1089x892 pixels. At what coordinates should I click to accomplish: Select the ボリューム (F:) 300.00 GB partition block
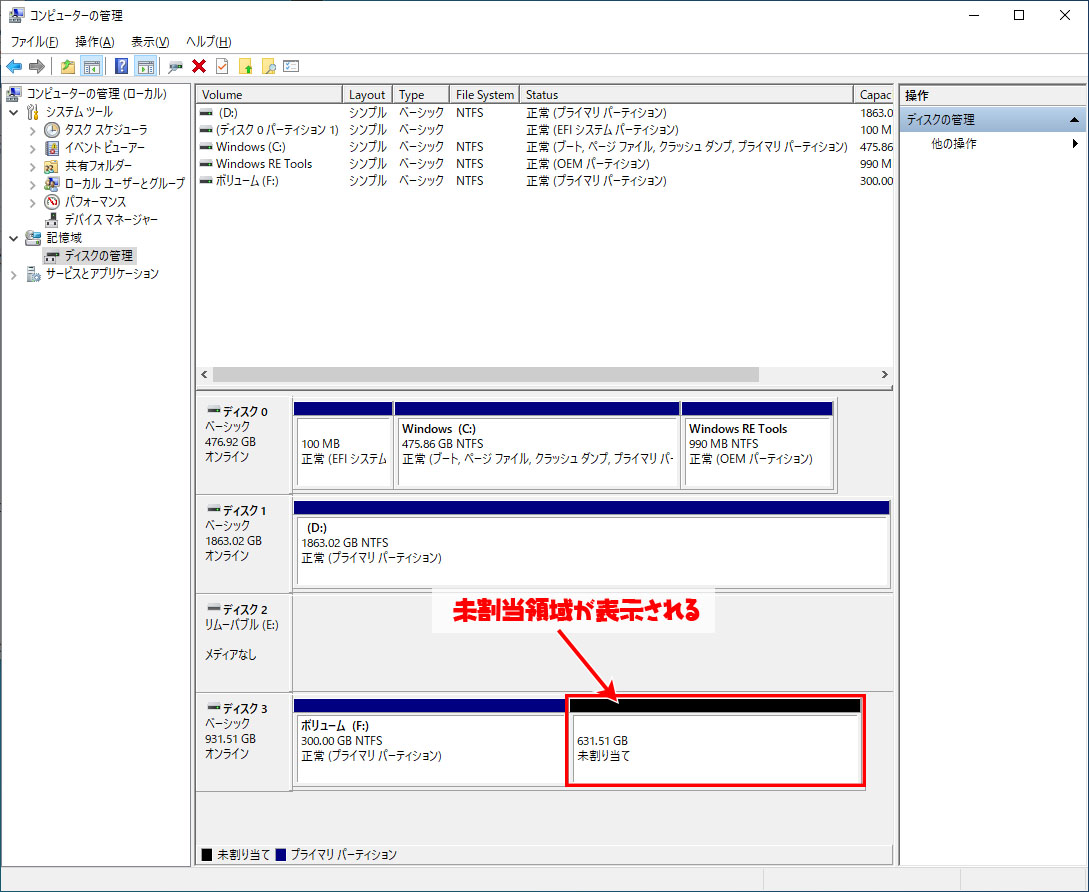click(x=430, y=742)
